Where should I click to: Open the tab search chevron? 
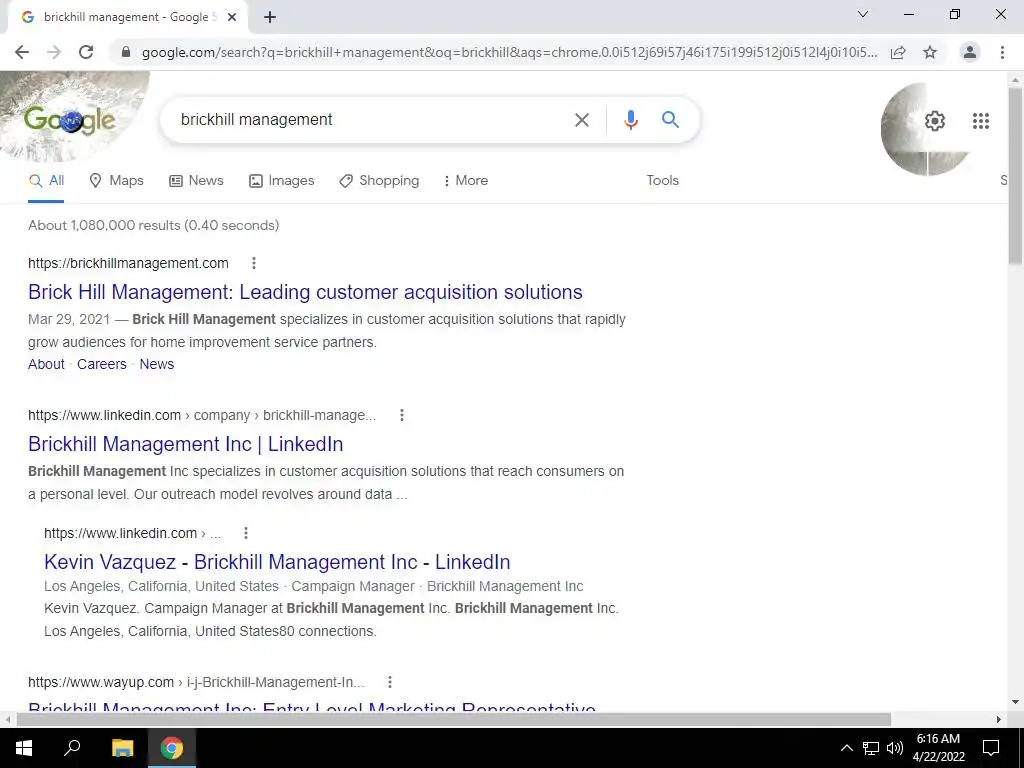pos(863,14)
